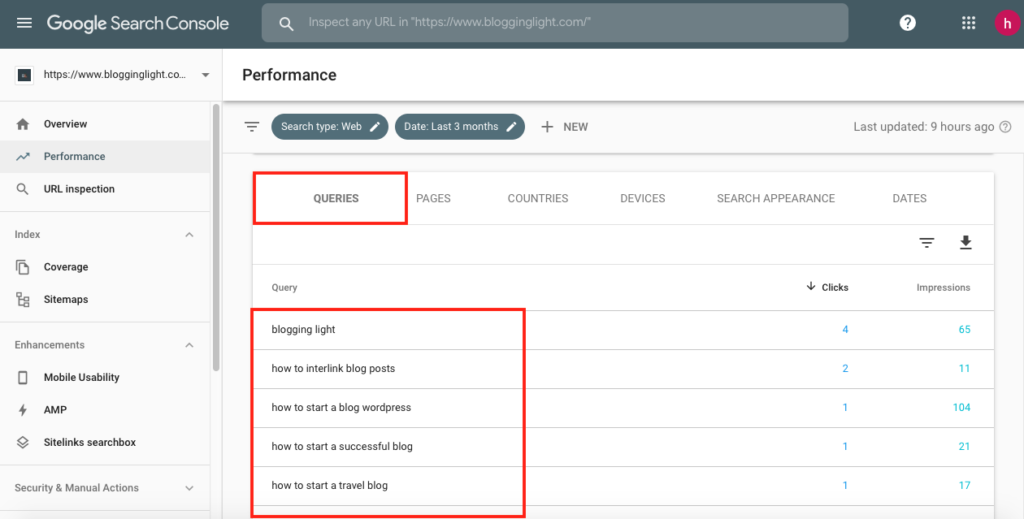Image resolution: width=1024 pixels, height=519 pixels.
Task: Click the URL inspection magnifier icon
Action: point(23,189)
